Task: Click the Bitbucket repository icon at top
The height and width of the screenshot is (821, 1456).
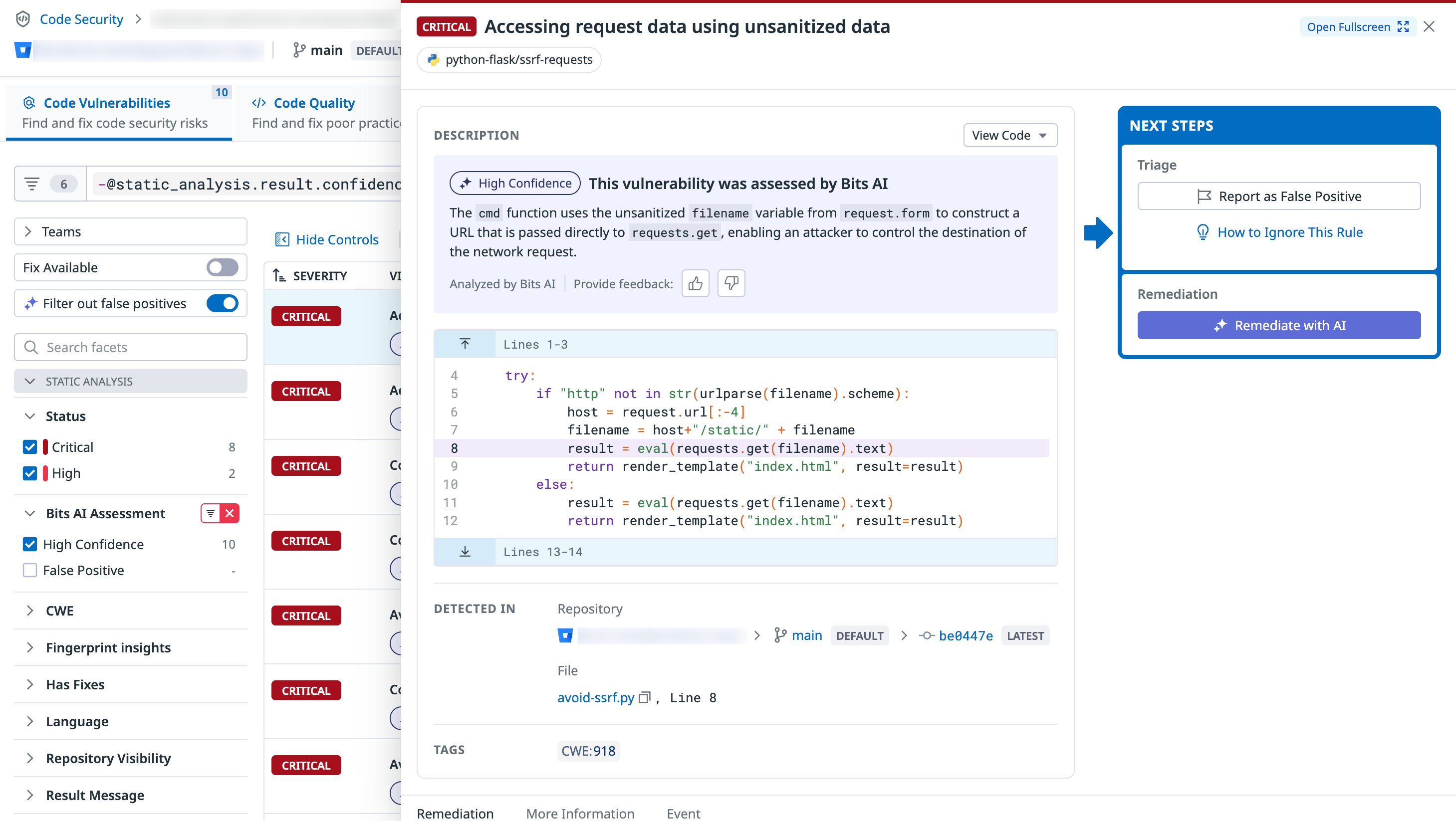Action: tap(22, 50)
